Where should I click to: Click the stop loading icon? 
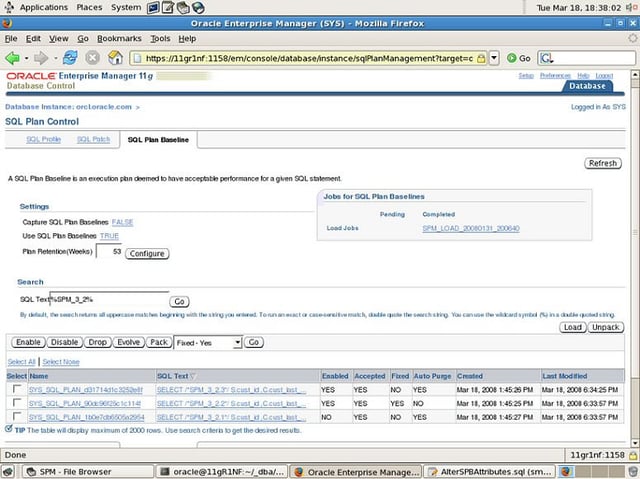click(x=93, y=58)
